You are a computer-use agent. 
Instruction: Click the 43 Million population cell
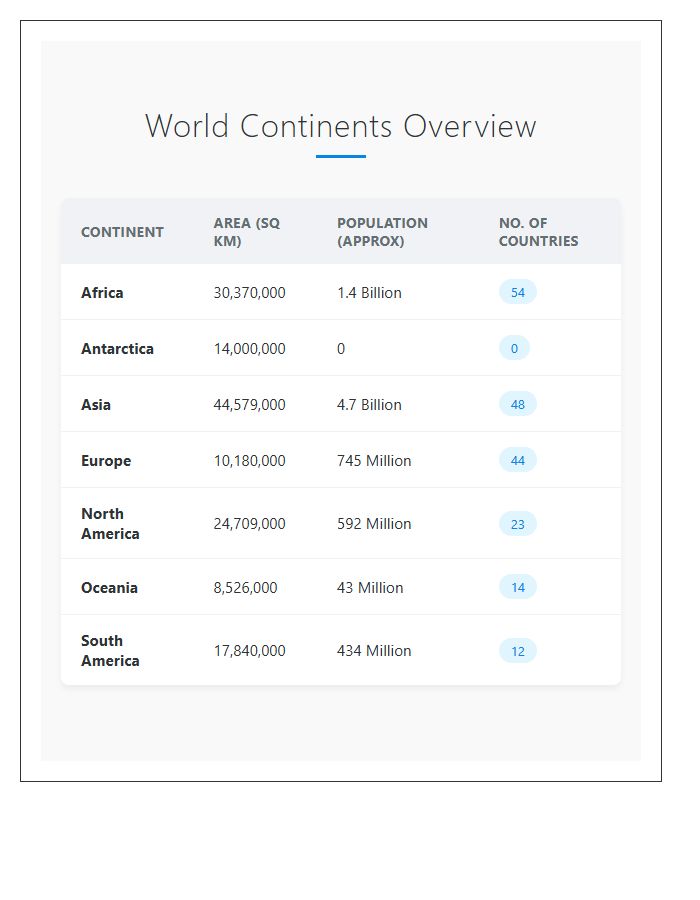coord(370,588)
